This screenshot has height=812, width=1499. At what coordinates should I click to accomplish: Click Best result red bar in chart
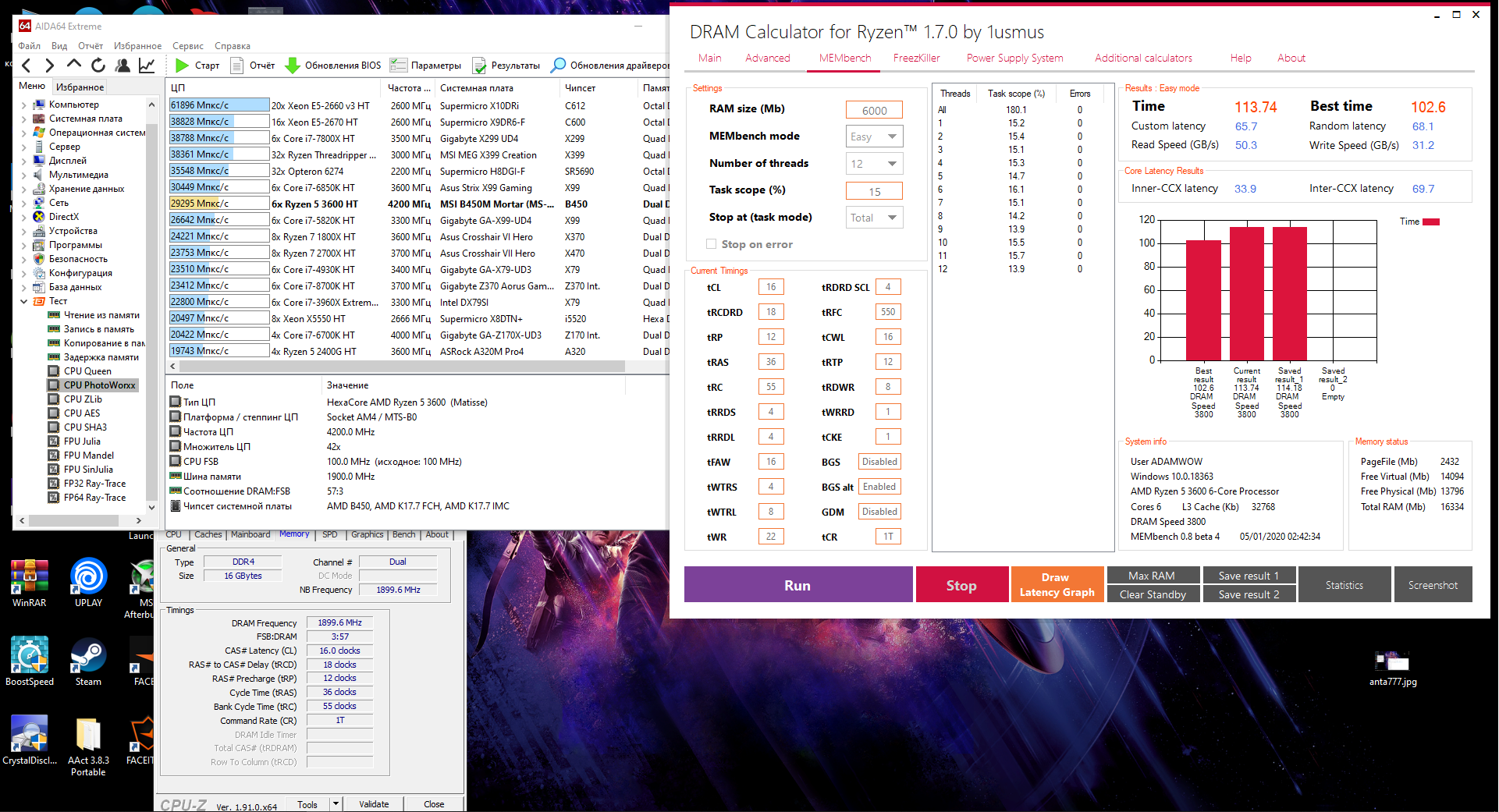pos(1203,300)
